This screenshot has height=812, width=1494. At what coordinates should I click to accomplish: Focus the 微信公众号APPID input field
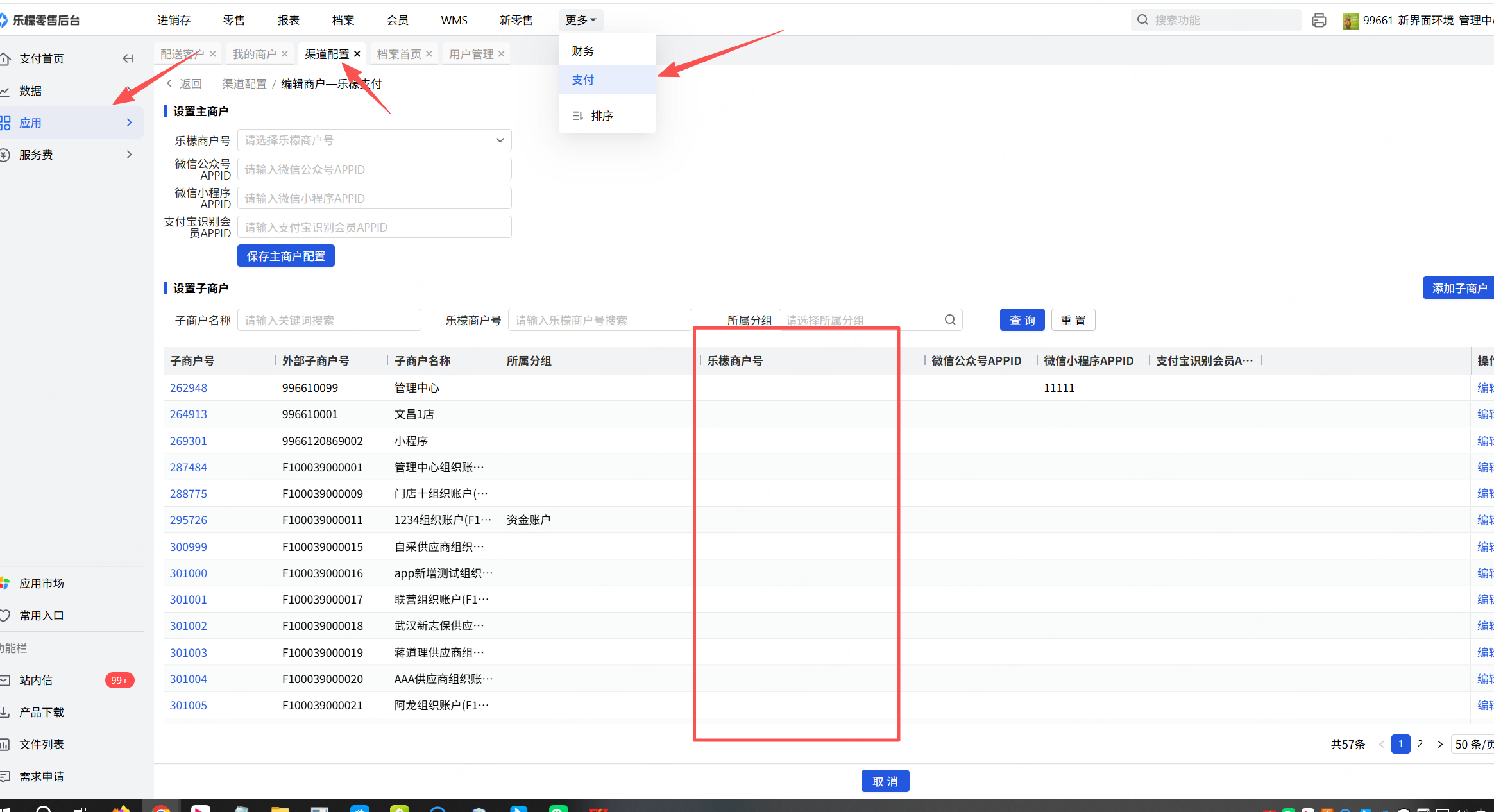[374, 169]
